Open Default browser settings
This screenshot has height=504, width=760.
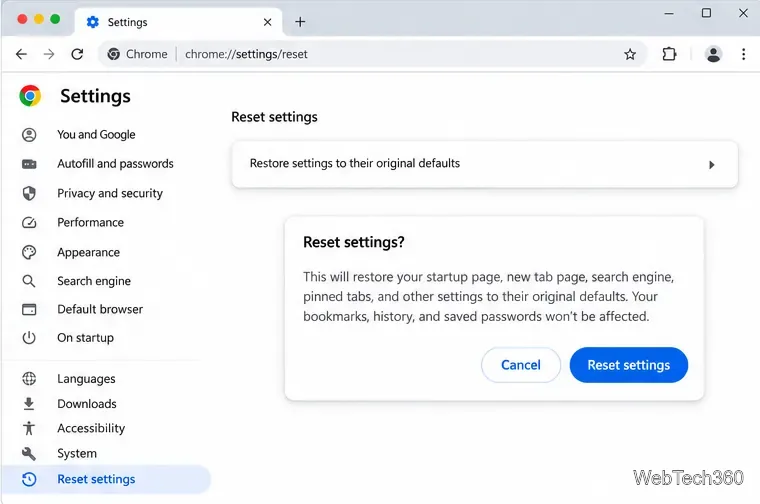tap(100, 309)
